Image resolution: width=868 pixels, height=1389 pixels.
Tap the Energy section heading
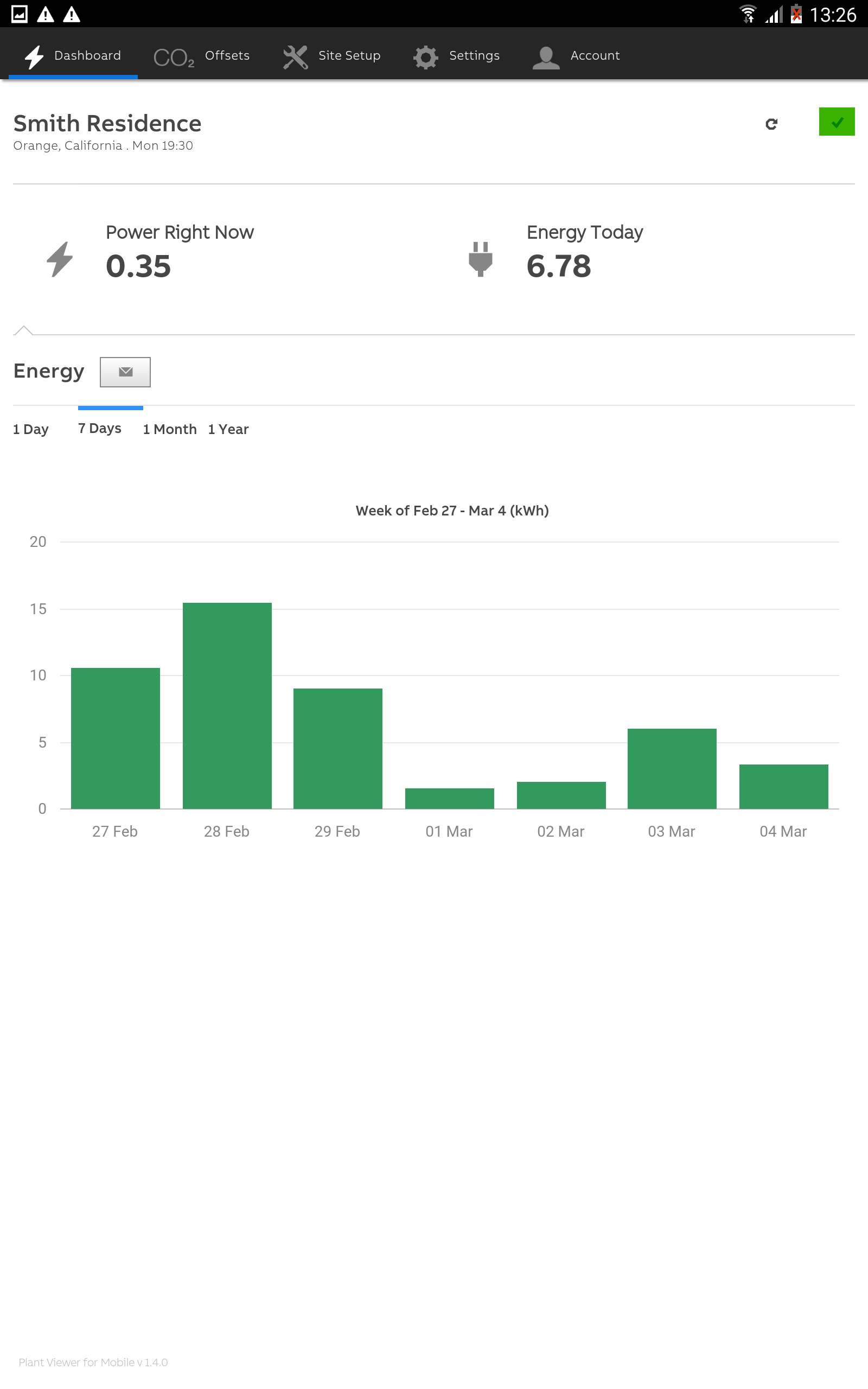click(x=49, y=371)
